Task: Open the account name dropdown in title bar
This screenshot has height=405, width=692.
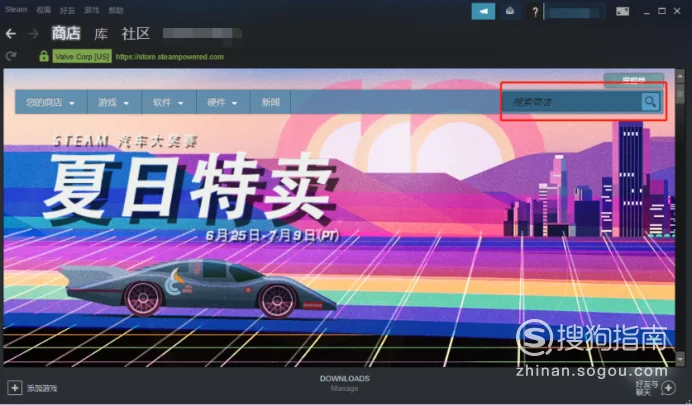Action: (x=575, y=11)
